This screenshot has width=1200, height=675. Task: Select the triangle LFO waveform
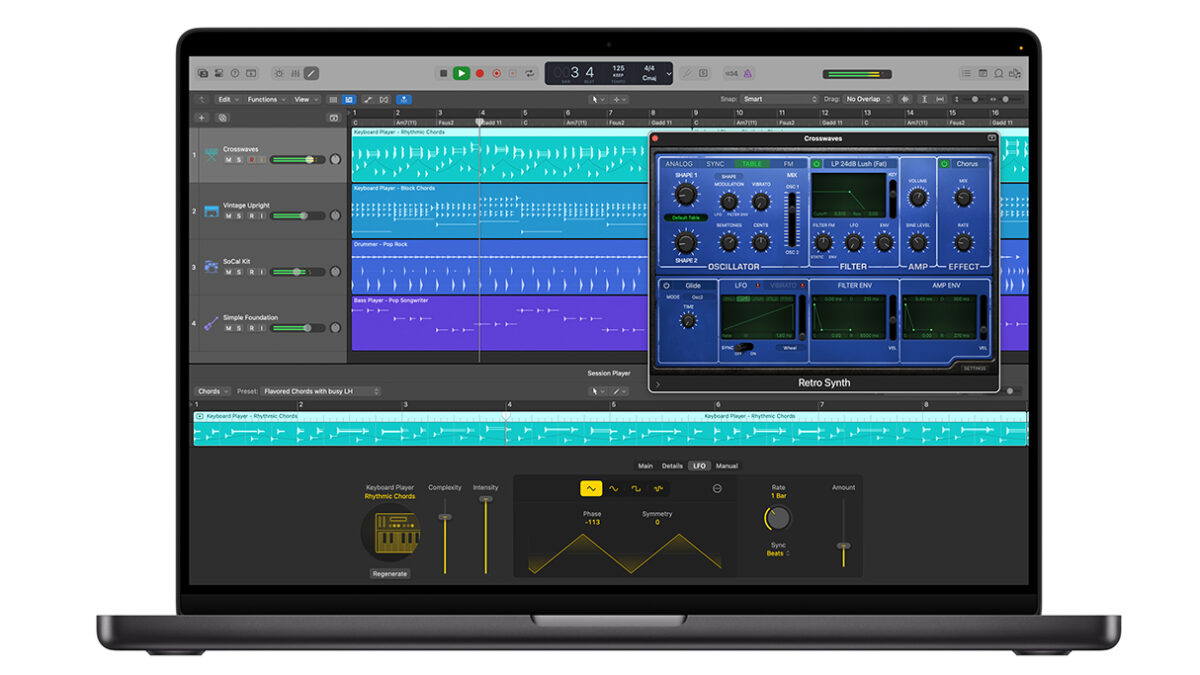[x=591, y=488]
